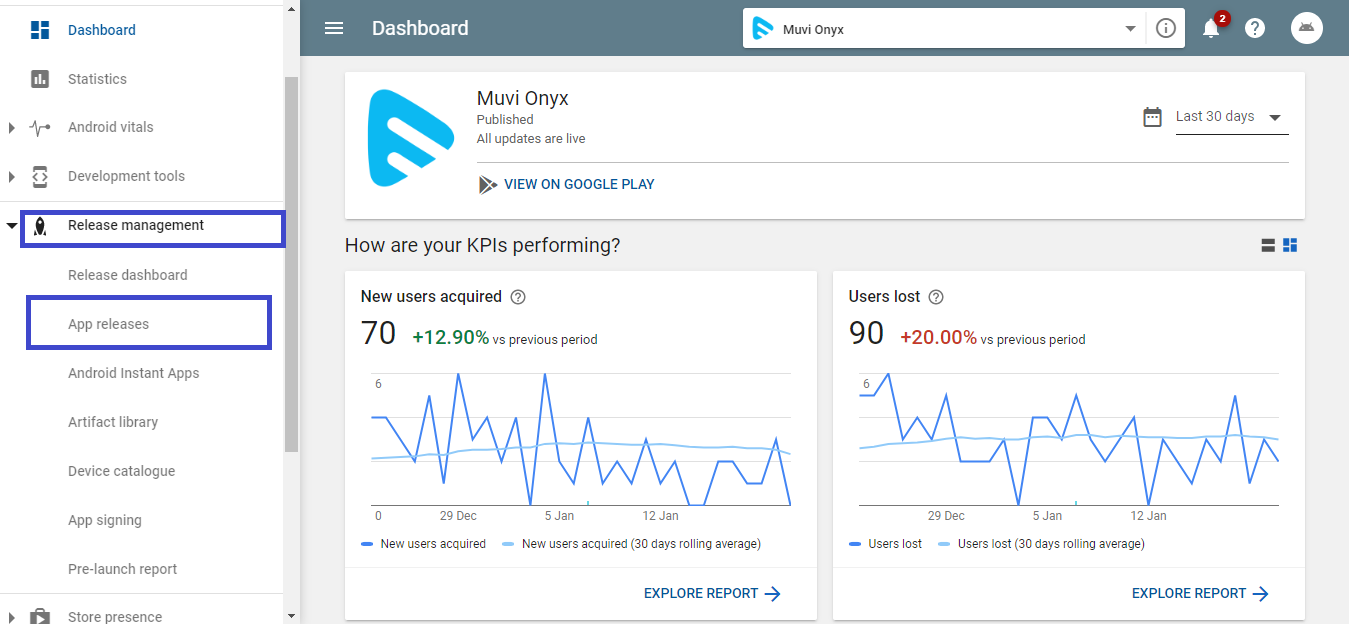
Task: Switch KPIs to grid layout view
Action: click(1290, 245)
